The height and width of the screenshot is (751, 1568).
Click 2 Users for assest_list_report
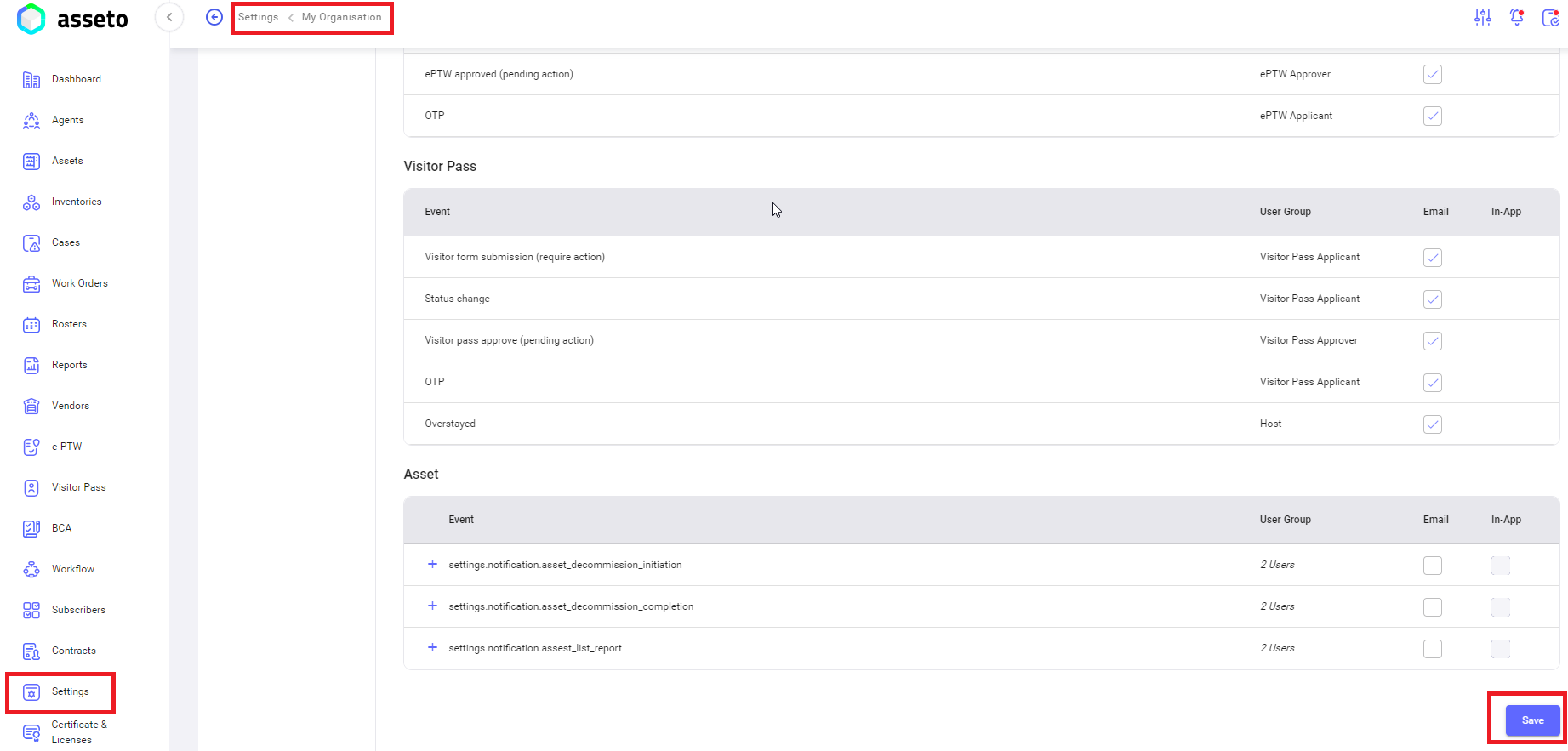coord(1278,648)
